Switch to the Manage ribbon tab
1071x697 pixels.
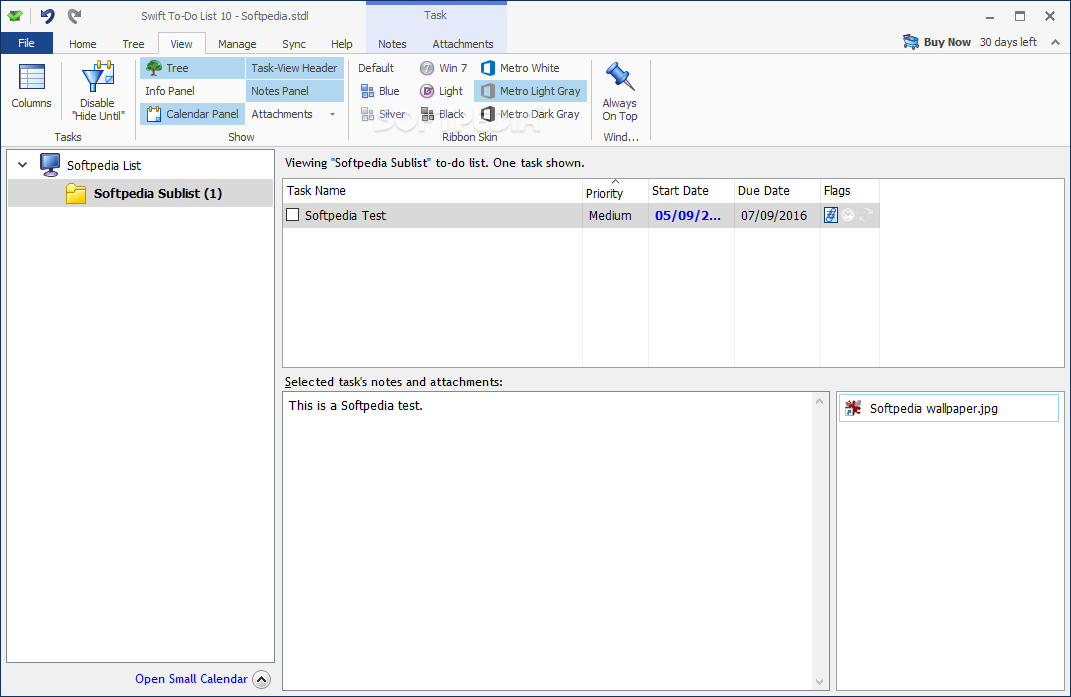pos(237,44)
